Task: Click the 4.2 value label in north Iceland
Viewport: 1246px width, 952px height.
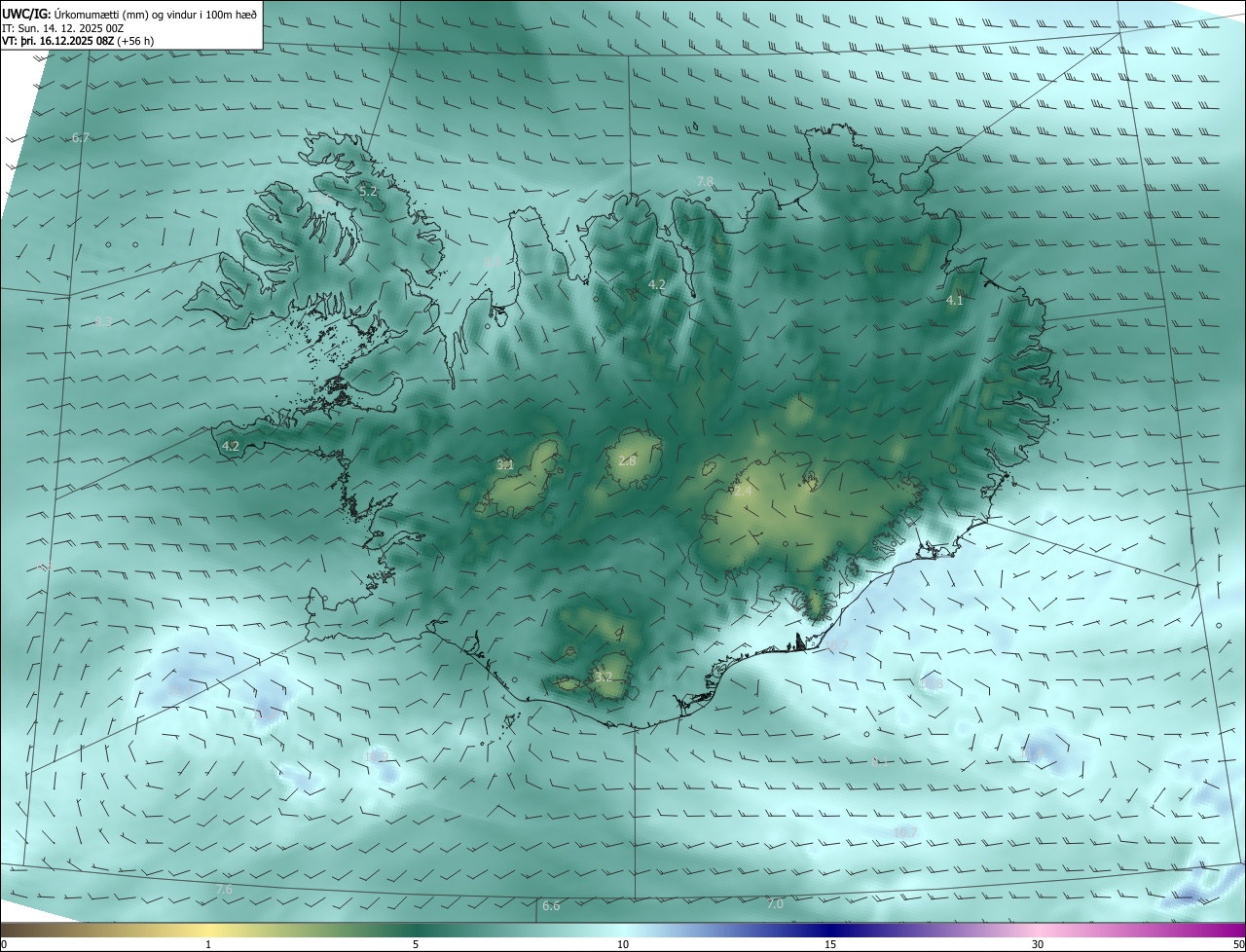Action: [x=657, y=285]
